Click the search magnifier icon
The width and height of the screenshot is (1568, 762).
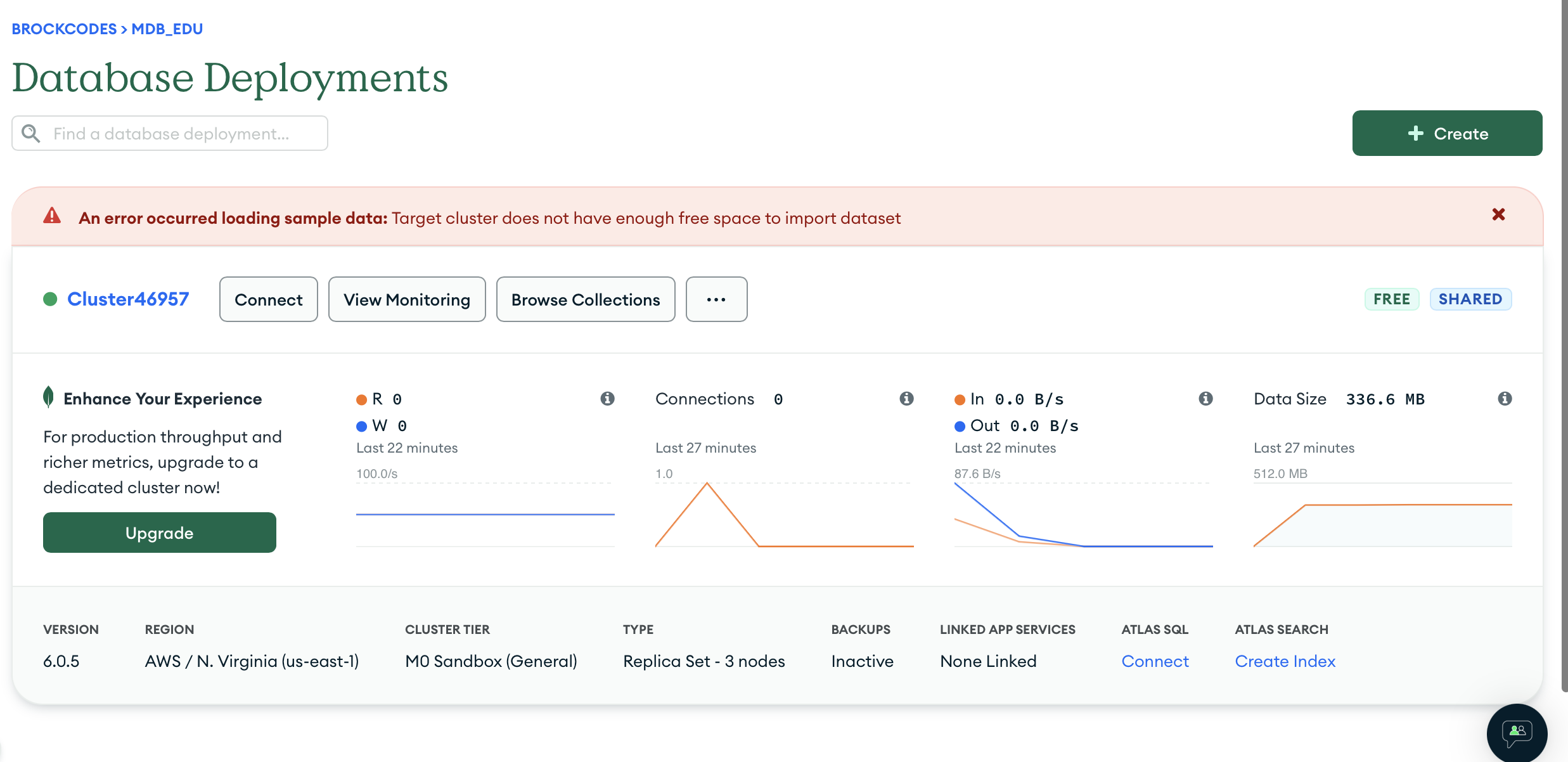coord(30,134)
